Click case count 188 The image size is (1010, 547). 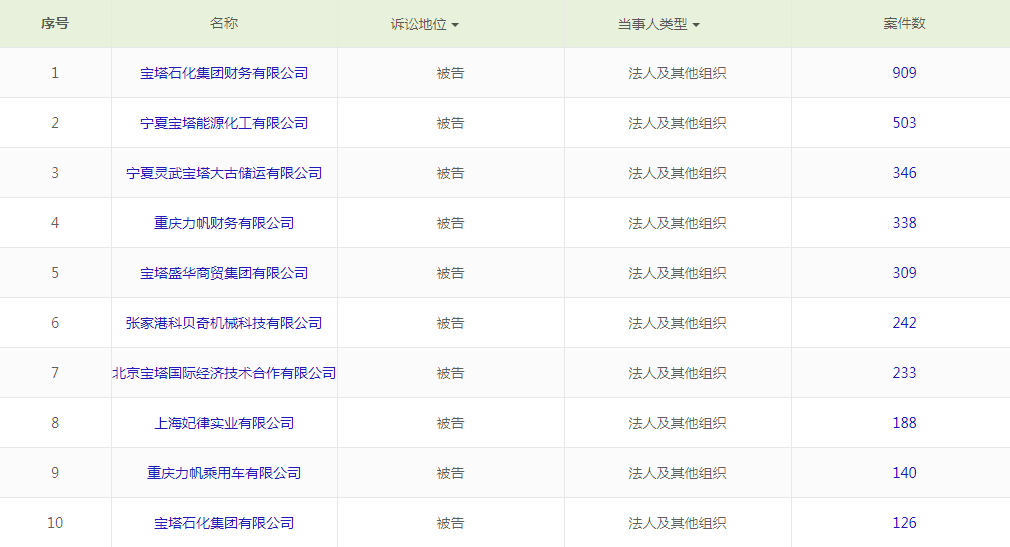904,423
